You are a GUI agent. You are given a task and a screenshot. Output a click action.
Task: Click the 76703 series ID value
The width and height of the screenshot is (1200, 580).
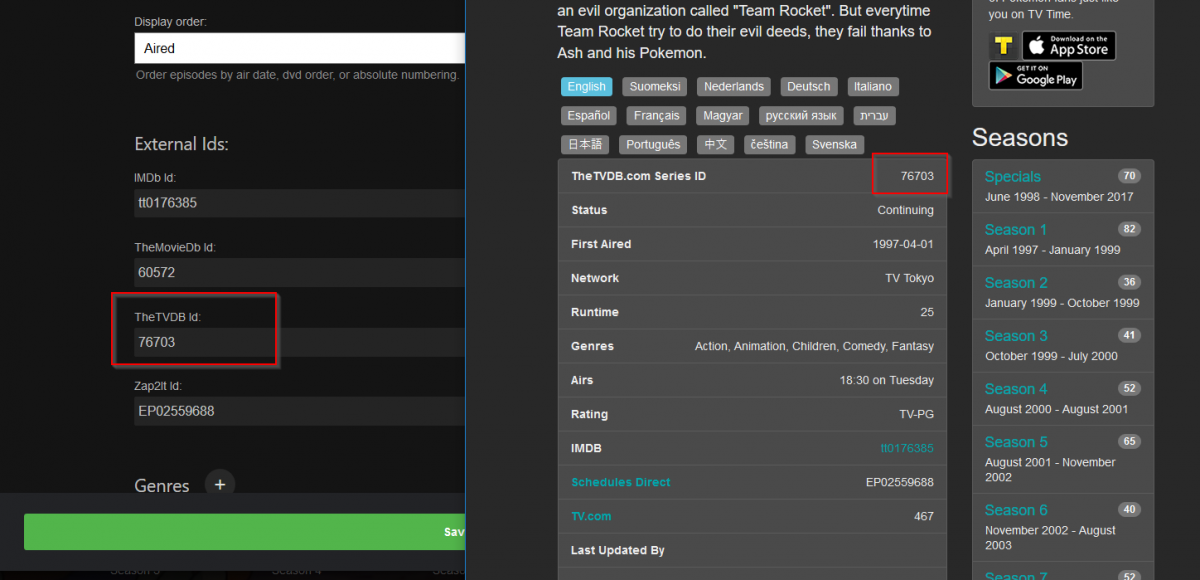click(917, 176)
